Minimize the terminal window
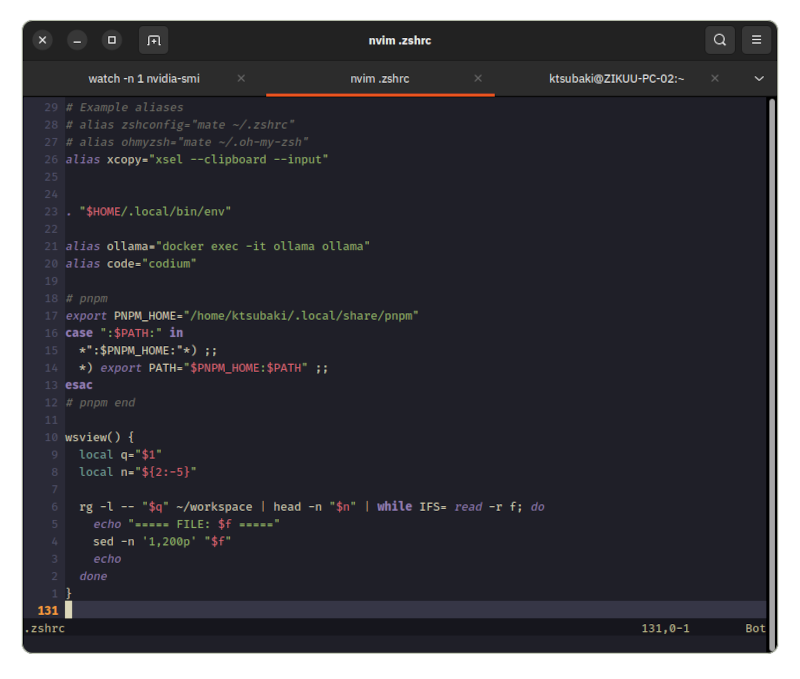800x679 pixels. point(77,41)
